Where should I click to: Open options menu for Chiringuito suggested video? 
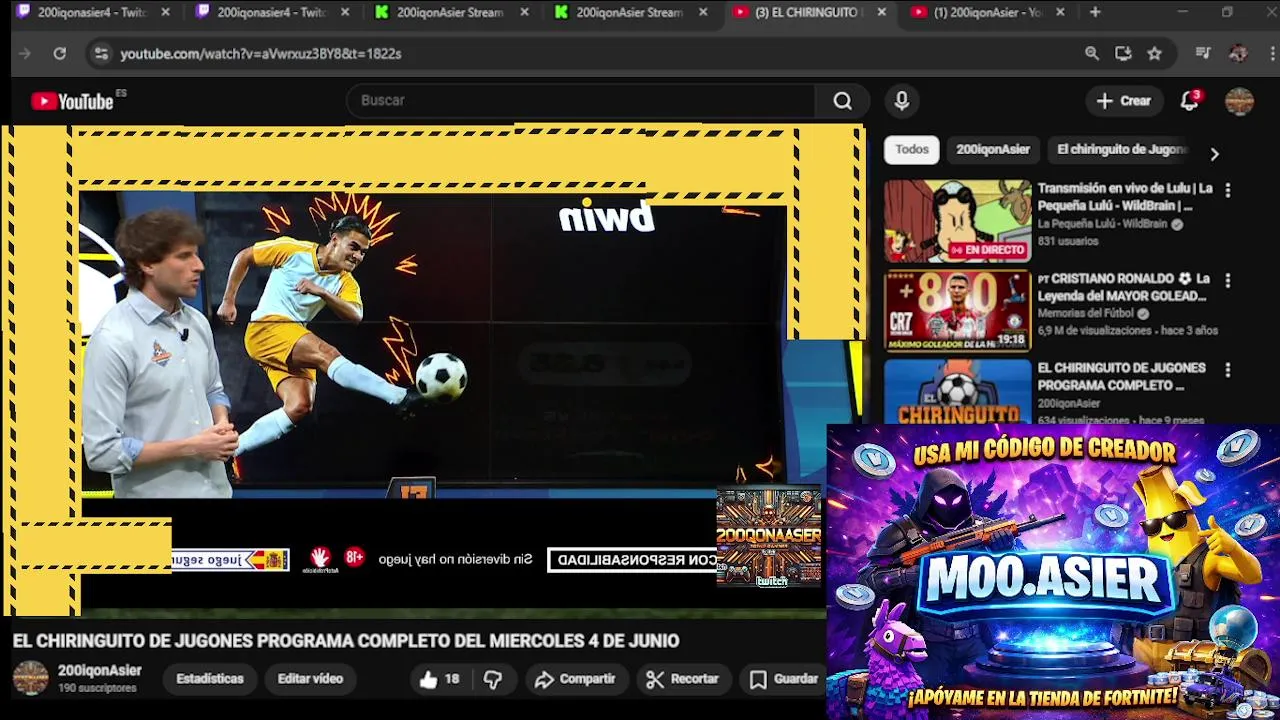click(1227, 370)
